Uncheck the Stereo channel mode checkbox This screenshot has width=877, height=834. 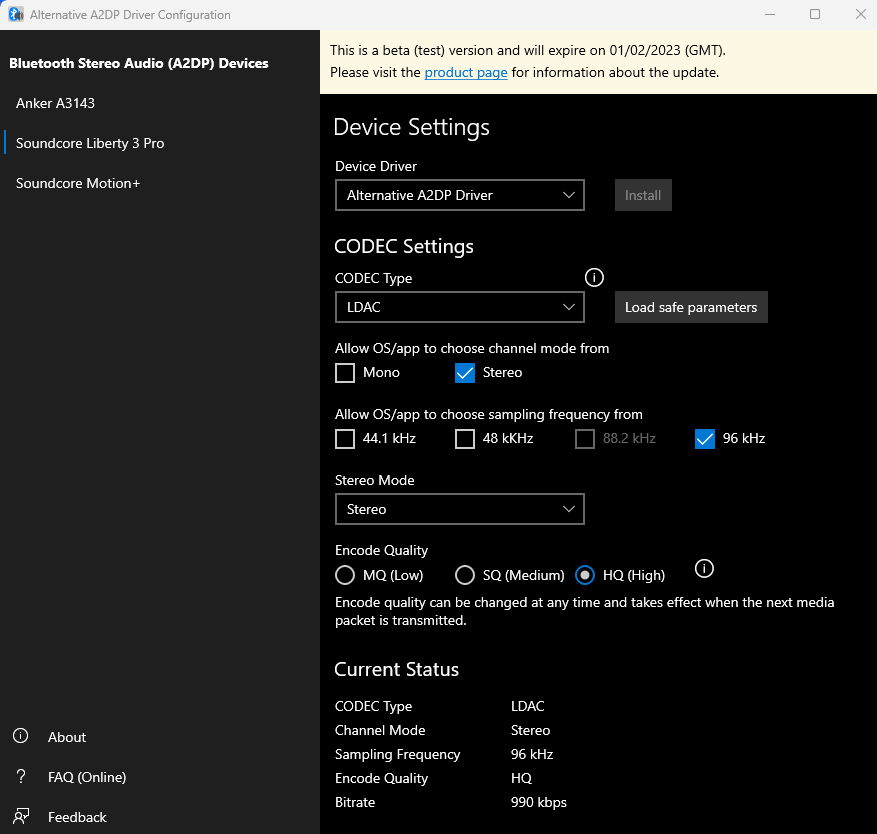[465, 373]
